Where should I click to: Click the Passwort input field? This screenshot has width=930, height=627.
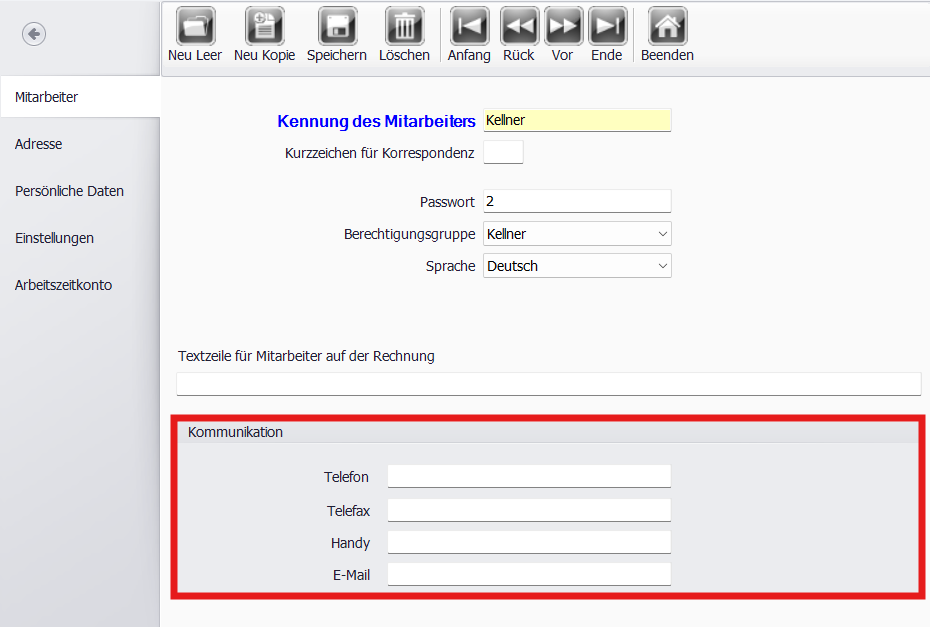tap(577, 201)
